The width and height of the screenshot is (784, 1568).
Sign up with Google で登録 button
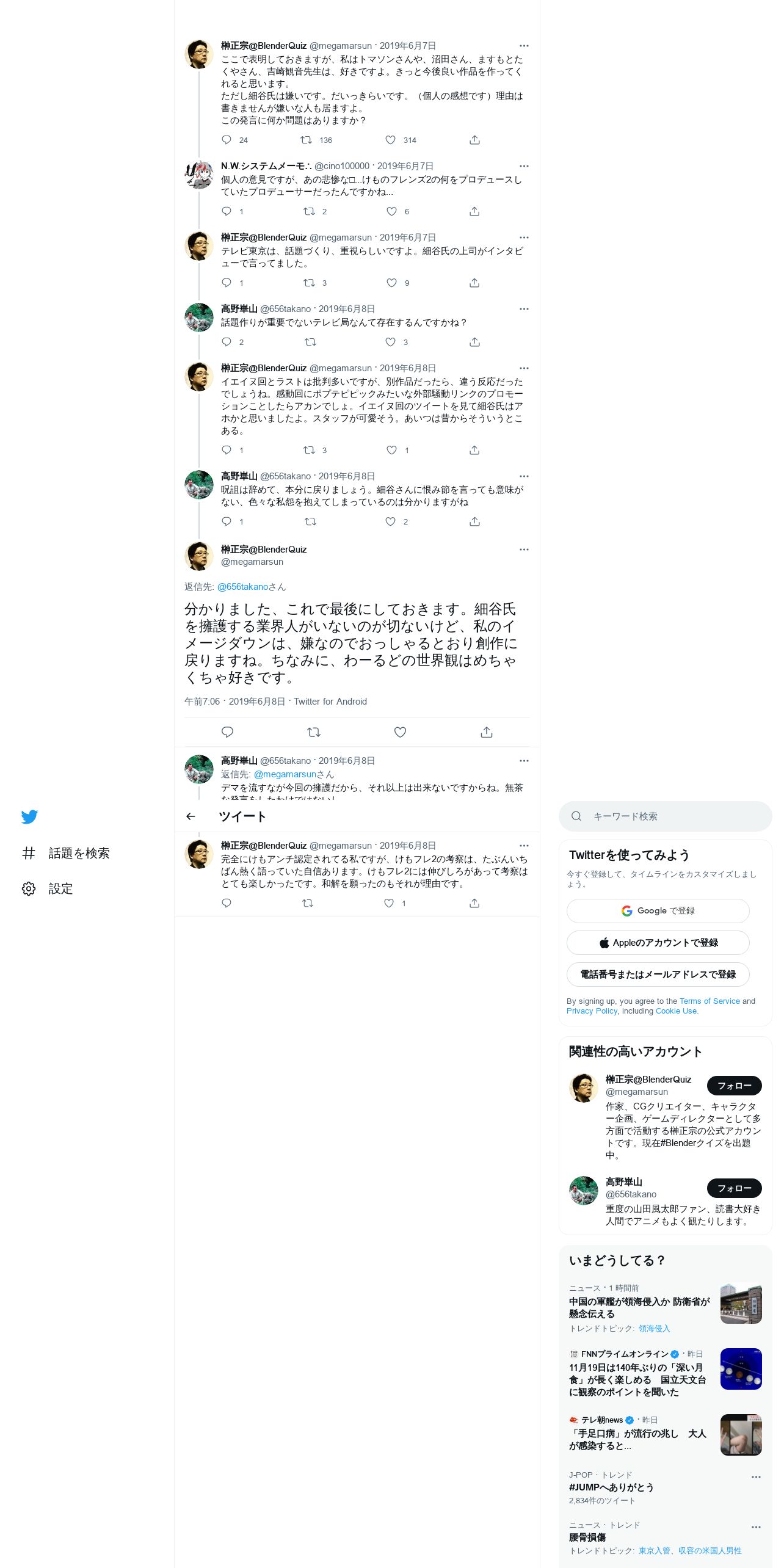click(x=658, y=910)
